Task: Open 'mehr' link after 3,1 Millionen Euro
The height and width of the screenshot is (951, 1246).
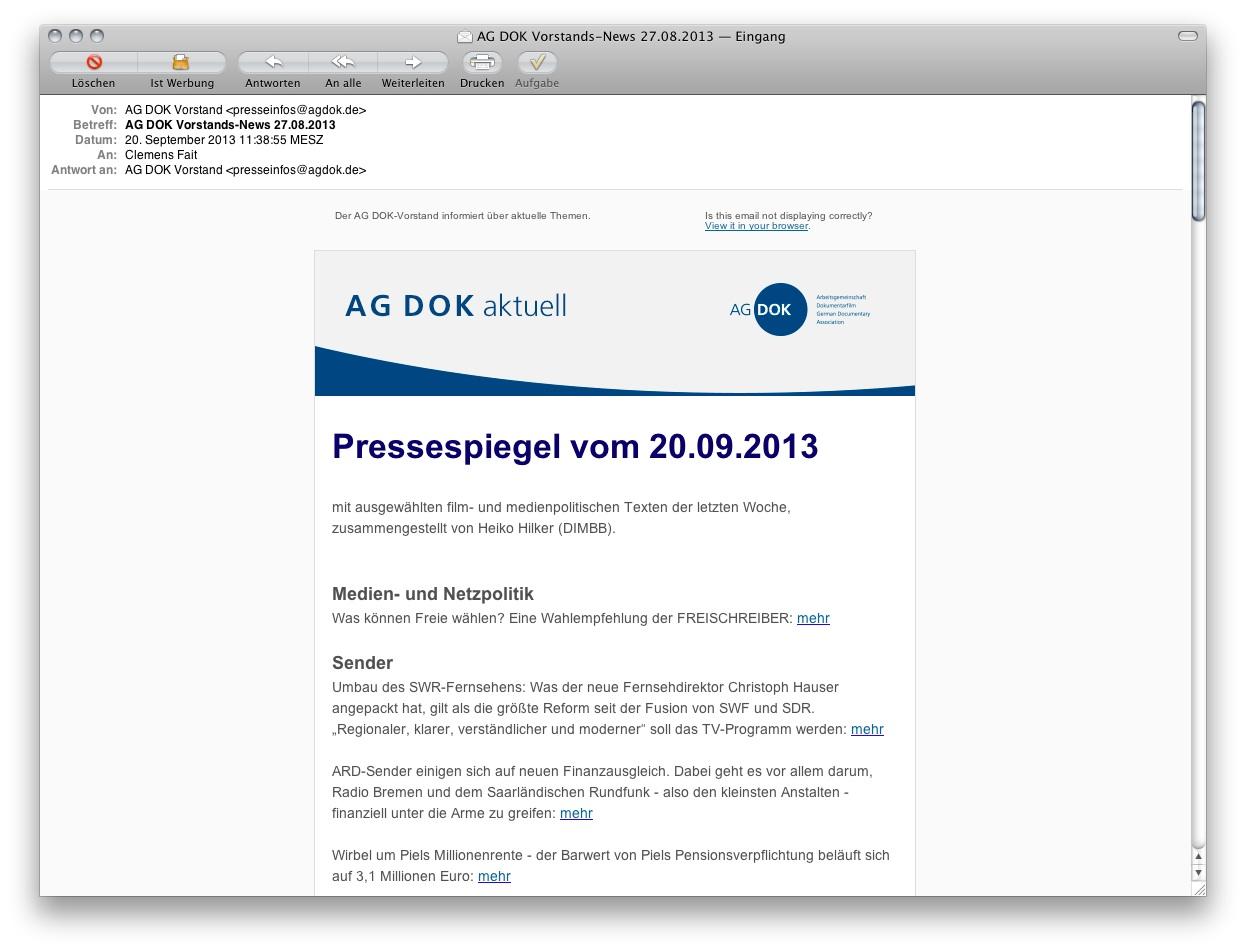Action: point(494,876)
